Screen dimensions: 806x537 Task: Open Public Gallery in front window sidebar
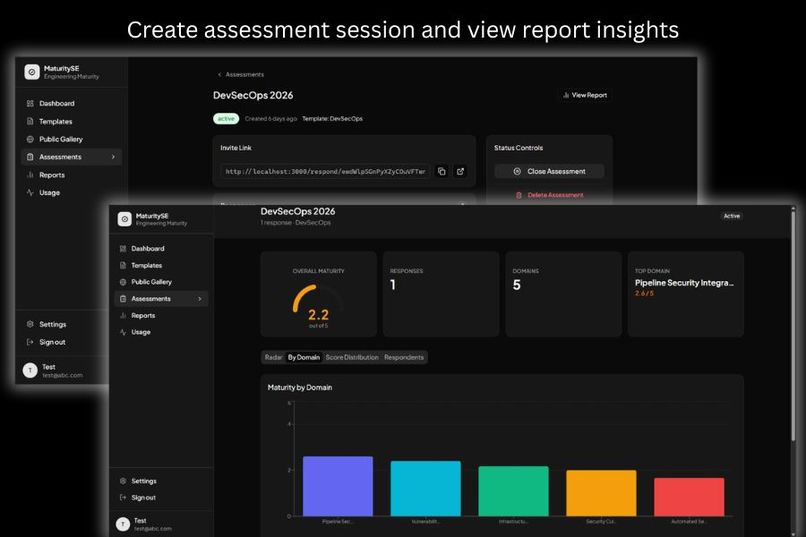pos(160,282)
